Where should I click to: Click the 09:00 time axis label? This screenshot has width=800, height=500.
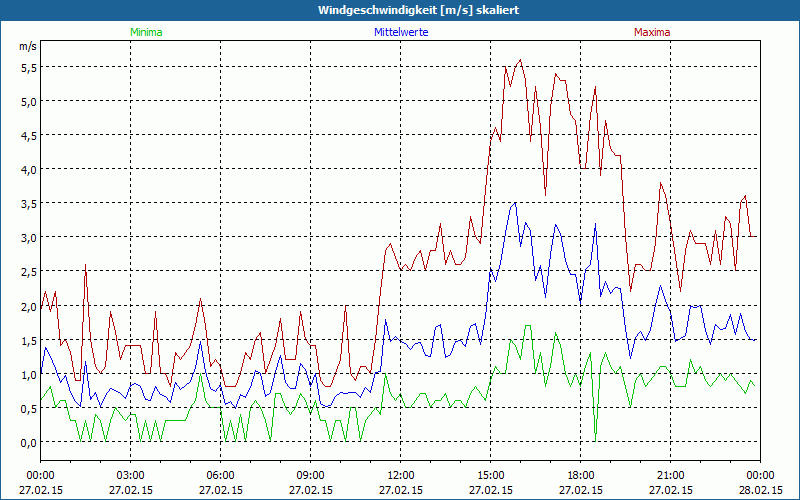click(311, 476)
